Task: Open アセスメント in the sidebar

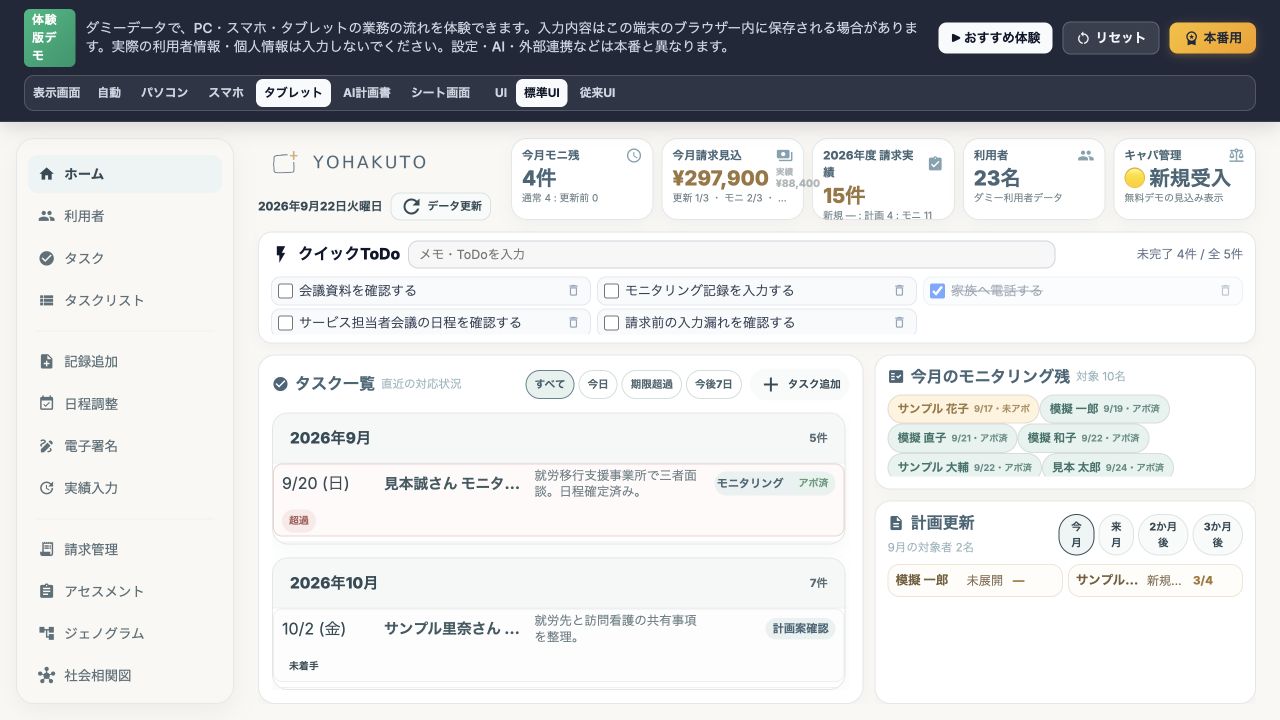Action: [125, 591]
